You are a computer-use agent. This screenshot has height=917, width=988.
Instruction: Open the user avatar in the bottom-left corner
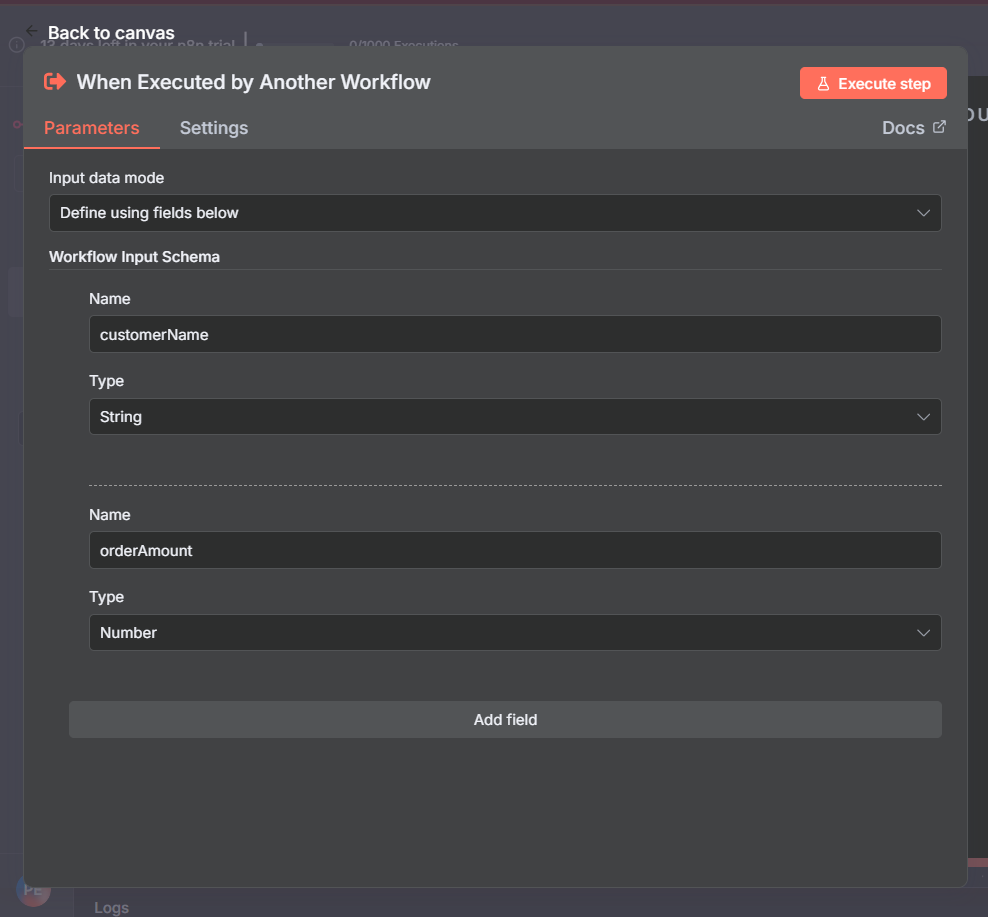[32, 889]
